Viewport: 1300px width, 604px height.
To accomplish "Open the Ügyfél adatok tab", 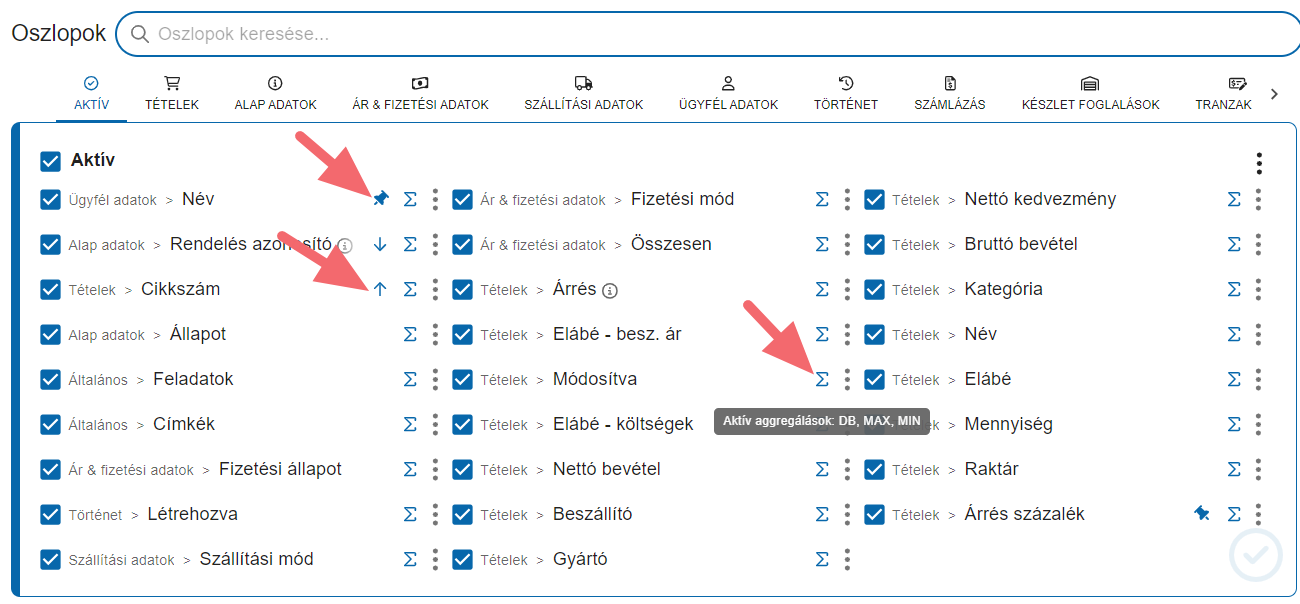I will tap(728, 93).
